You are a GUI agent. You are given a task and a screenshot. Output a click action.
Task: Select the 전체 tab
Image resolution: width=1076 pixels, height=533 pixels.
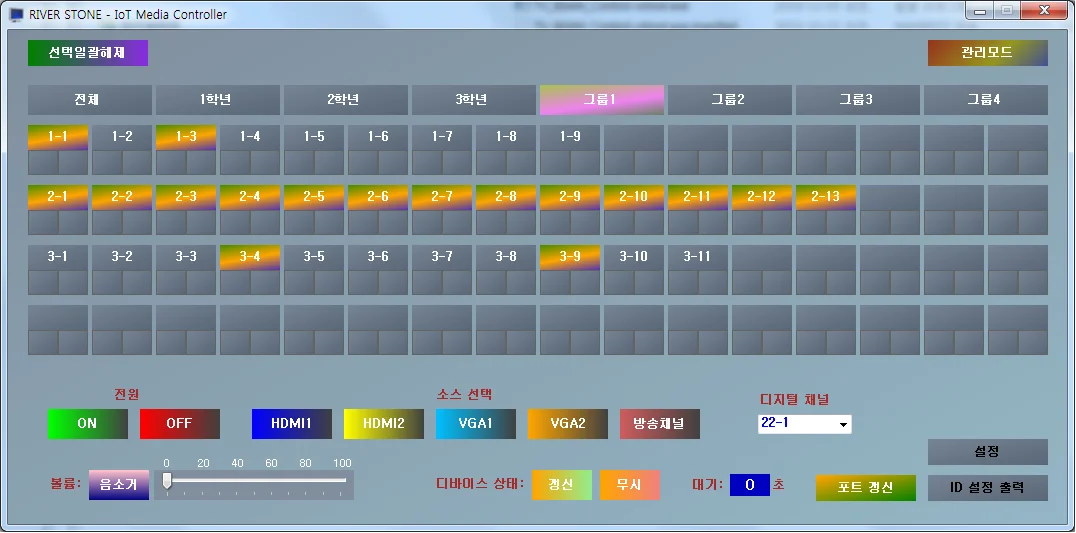click(x=90, y=100)
